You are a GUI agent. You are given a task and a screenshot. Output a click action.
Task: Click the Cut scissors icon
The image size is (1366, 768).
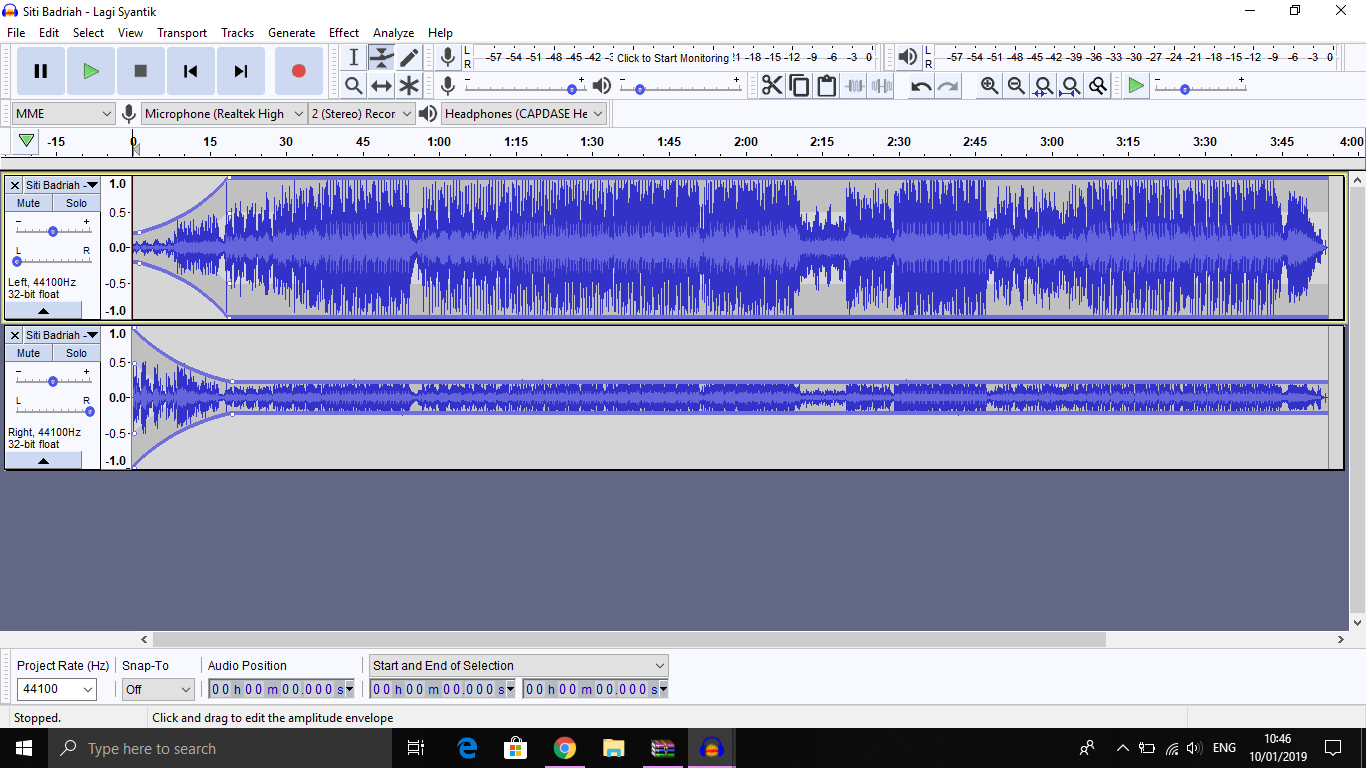coord(772,86)
